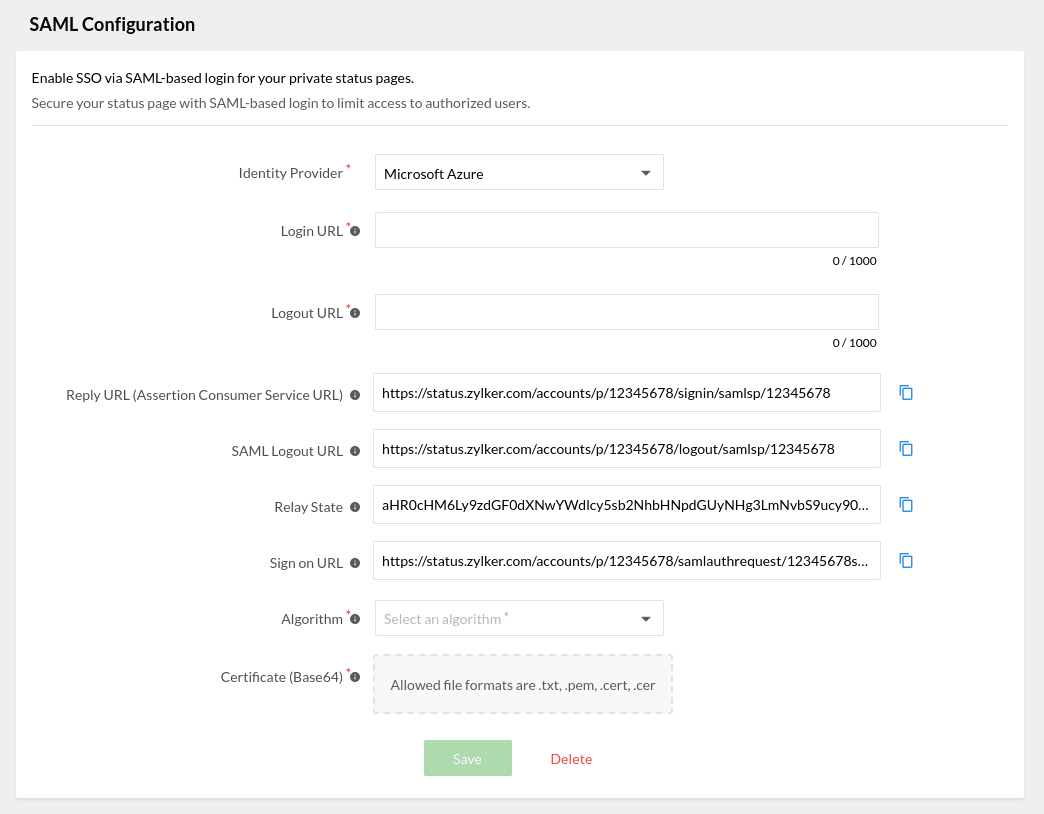Screen dimensions: 1044x814
Task: Show info icon next to Relay State
Action: [x=355, y=507]
